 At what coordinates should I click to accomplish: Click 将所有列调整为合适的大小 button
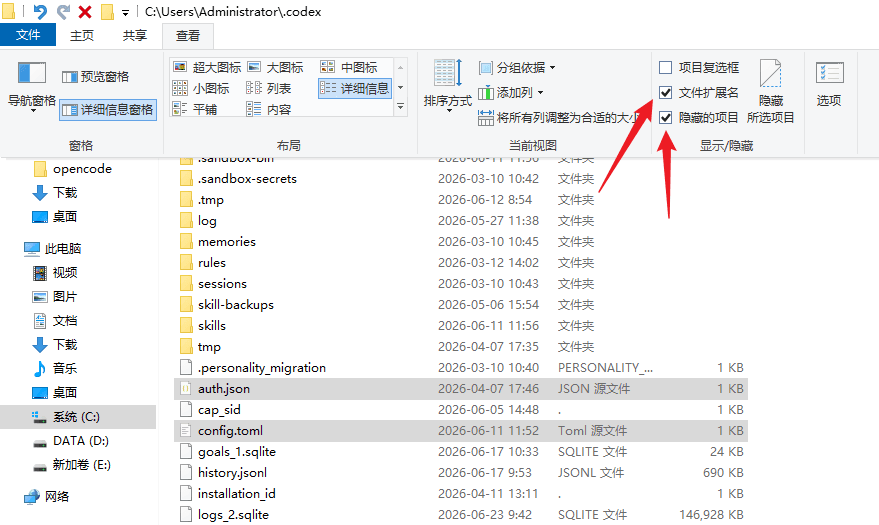click(558, 118)
